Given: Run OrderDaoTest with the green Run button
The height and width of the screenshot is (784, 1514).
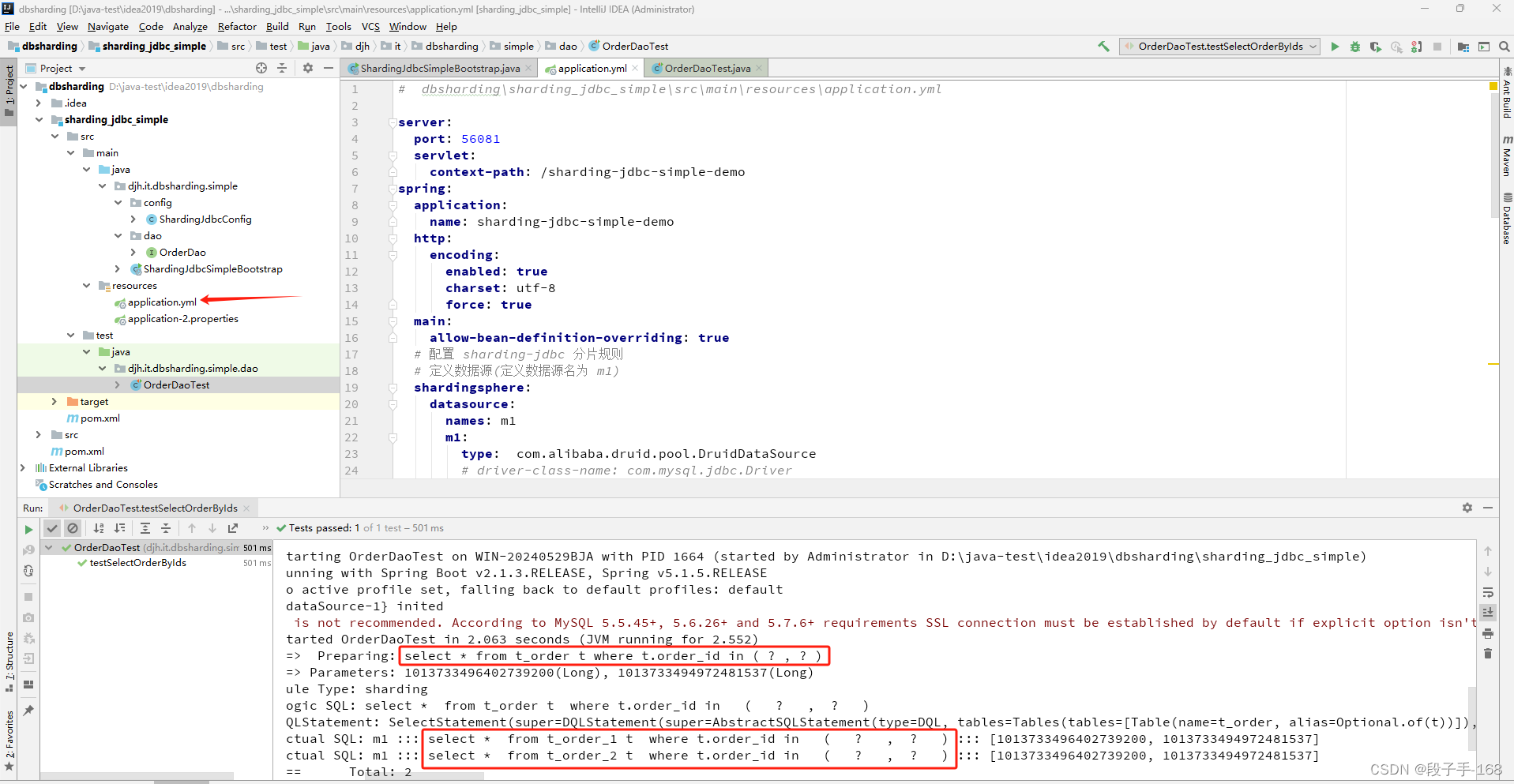Looking at the screenshot, I should 1335,47.
